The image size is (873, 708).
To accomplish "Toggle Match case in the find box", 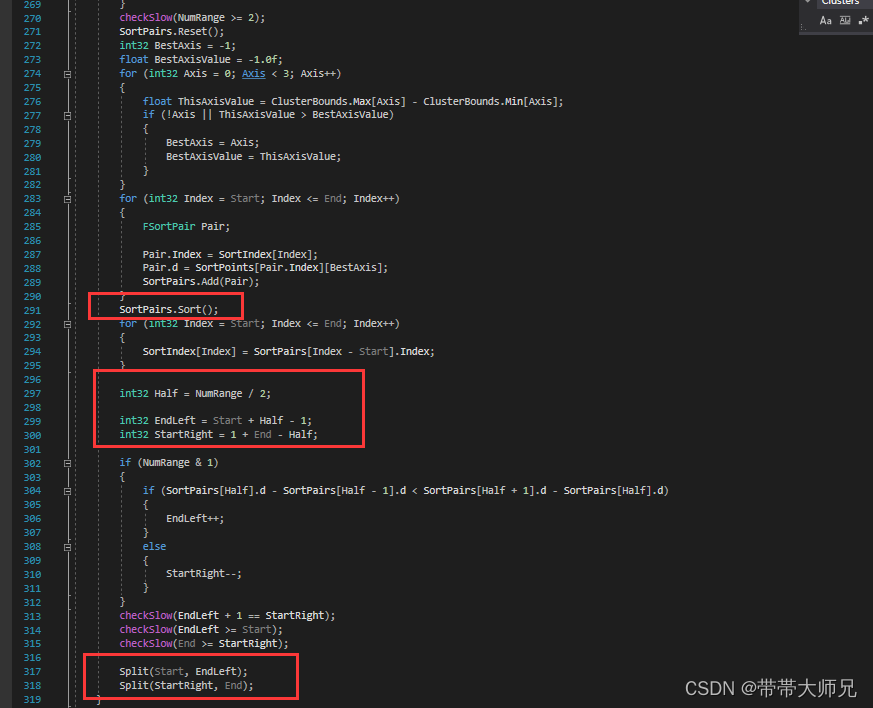I will [825, 21].
